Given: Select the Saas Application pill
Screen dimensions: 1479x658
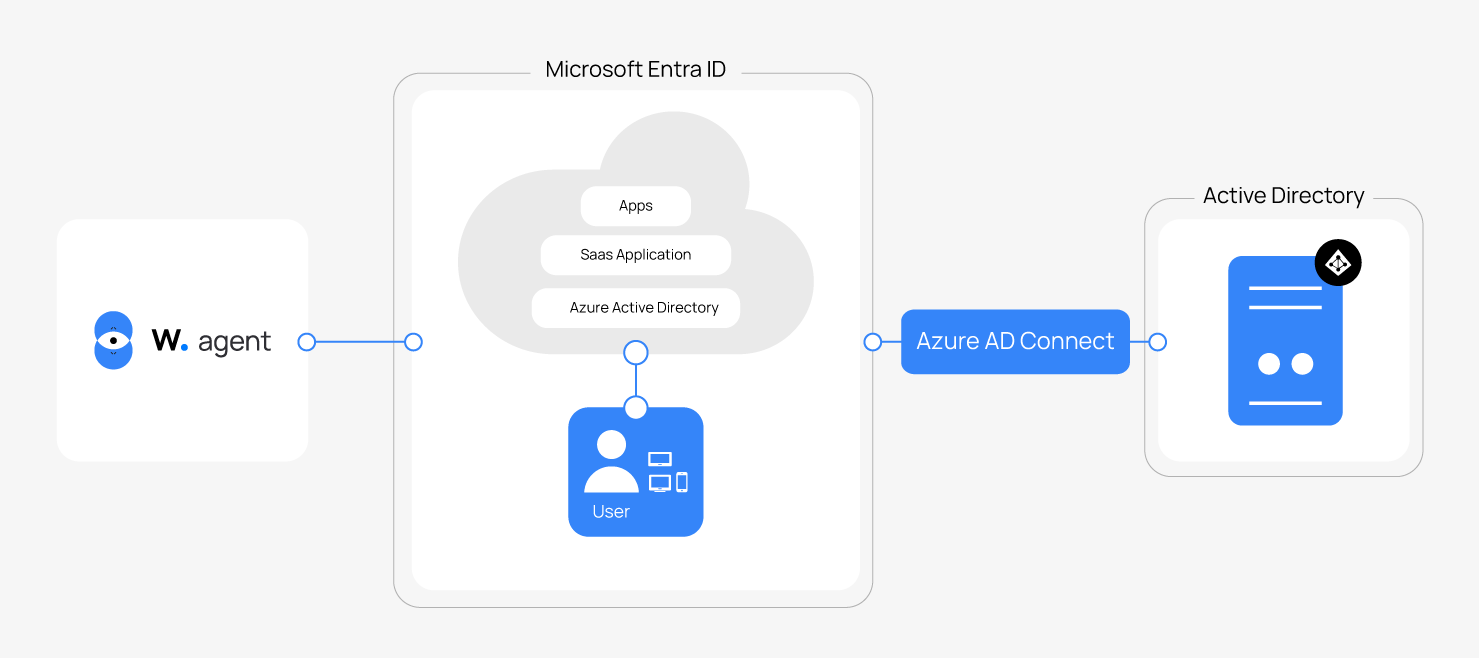Looking at the screenshot, I should click(636, 255).
